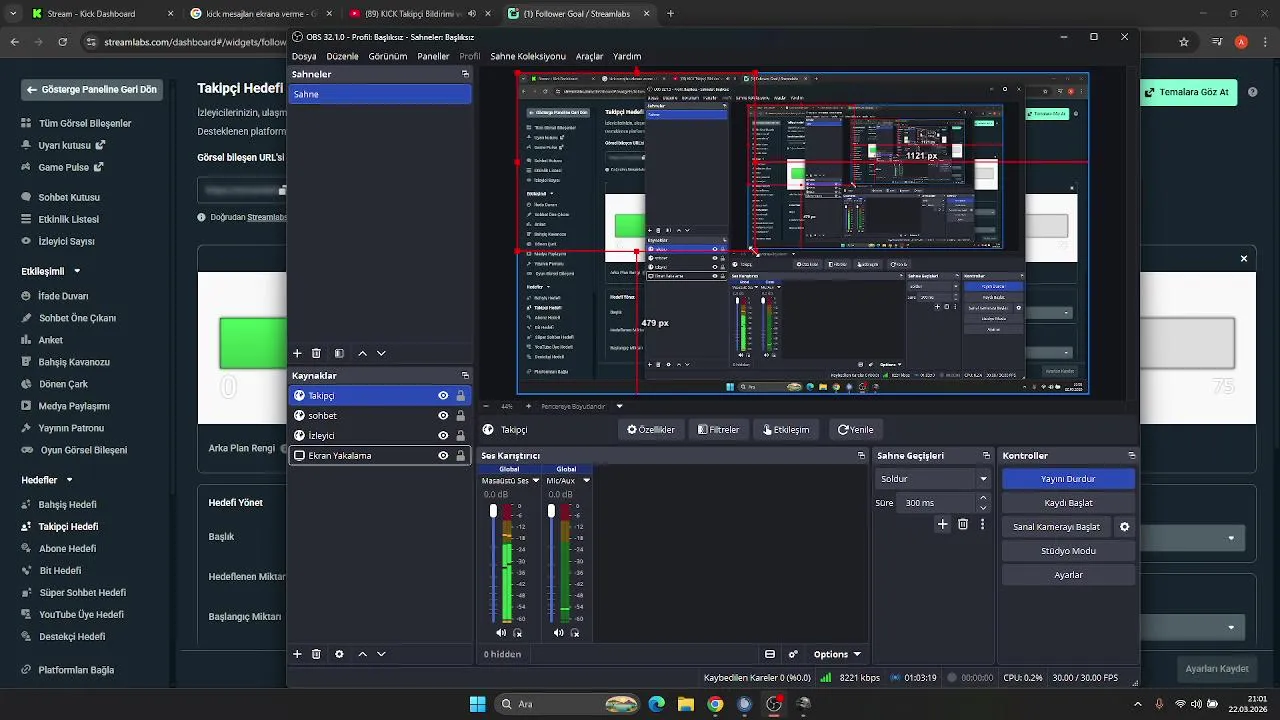Screen dimensions: 1280x720
Task: Open the Düzenle menu in OBS
Action: pyautogui.click(x=342, y=57)
